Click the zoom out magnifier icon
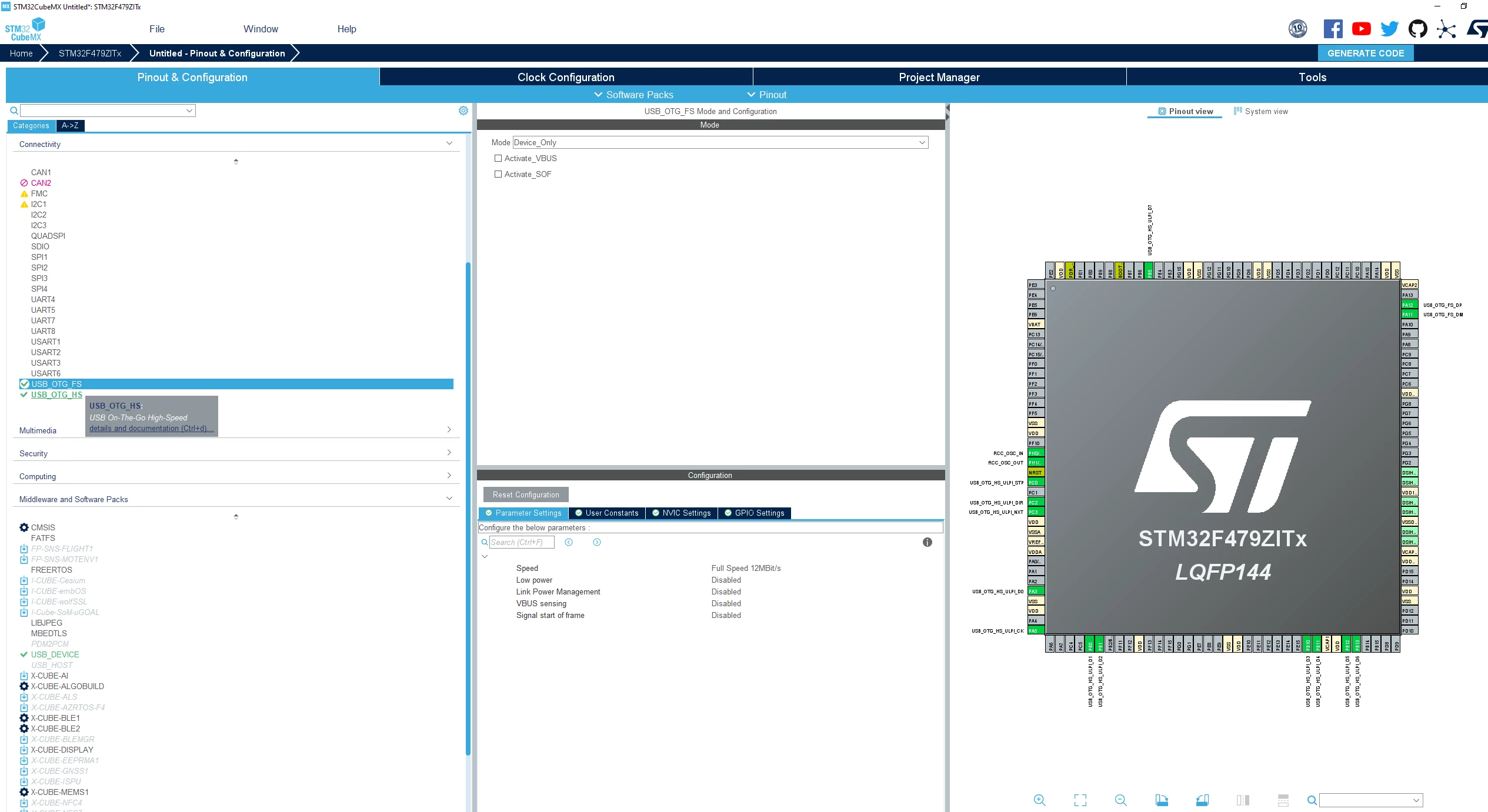 tap(1120, 800)
